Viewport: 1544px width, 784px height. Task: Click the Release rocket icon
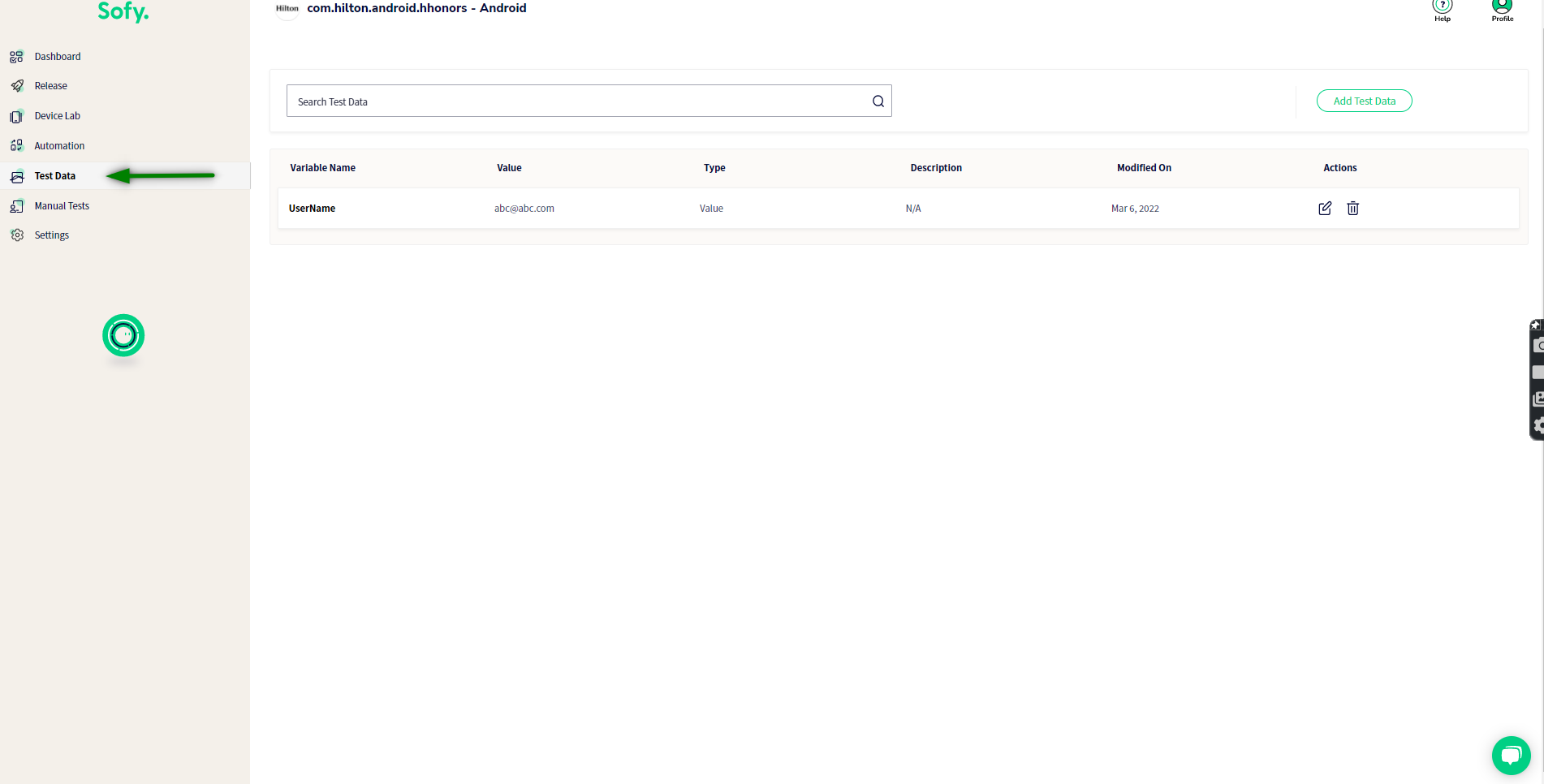click(x=16, y=86)
